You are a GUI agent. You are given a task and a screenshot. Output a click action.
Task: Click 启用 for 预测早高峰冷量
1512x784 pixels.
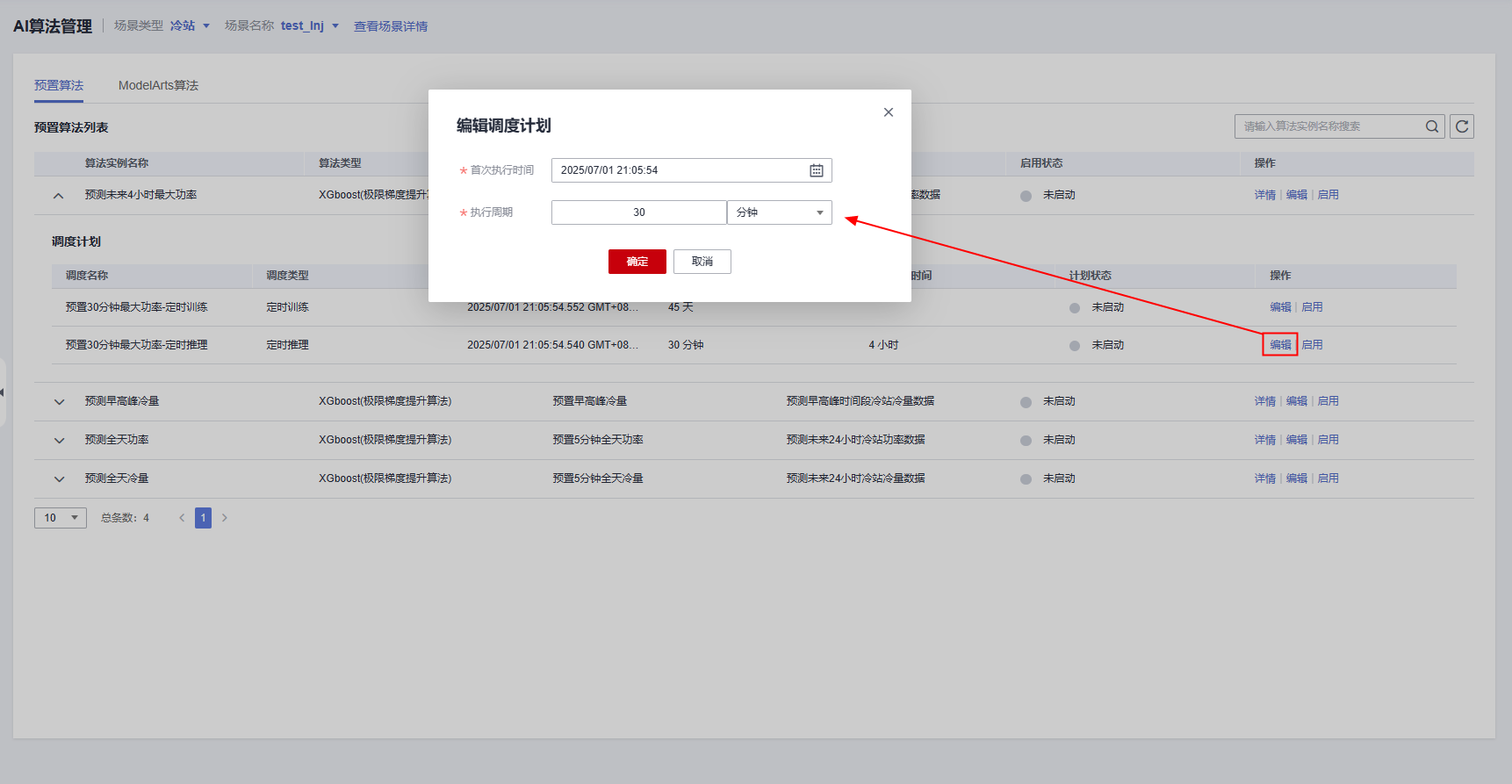pyautogui.click(x=1328, y=401)
